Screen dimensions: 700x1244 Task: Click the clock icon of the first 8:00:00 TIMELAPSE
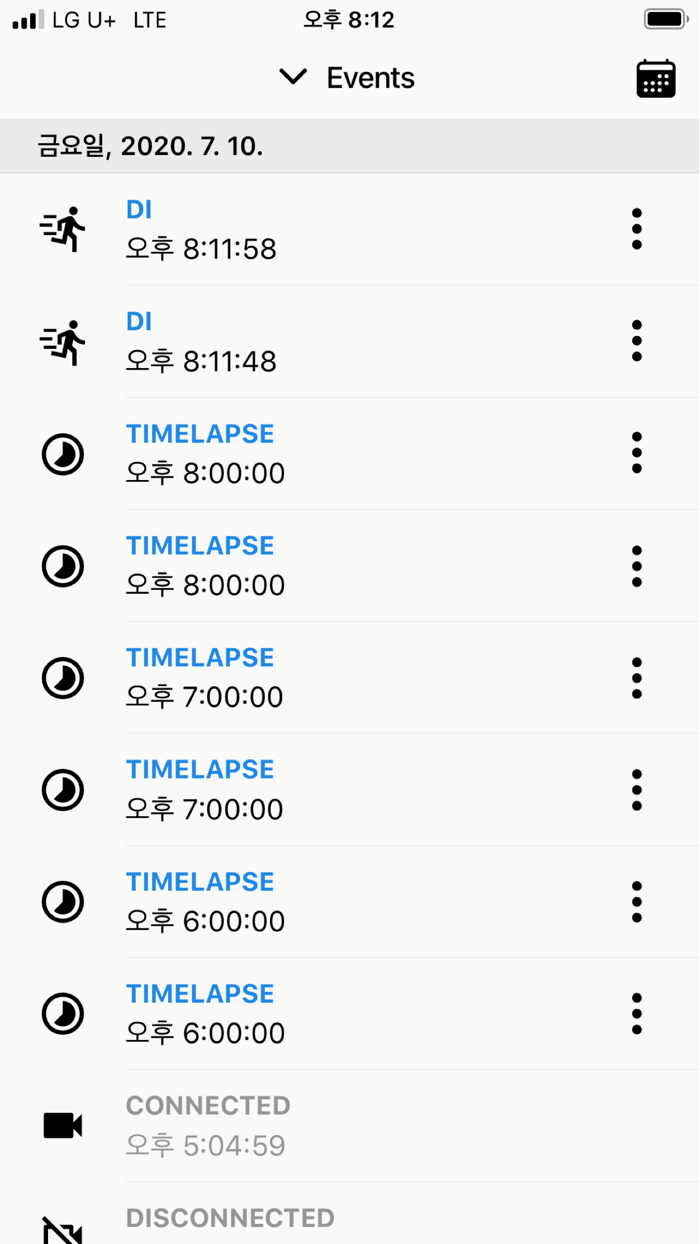63,454
